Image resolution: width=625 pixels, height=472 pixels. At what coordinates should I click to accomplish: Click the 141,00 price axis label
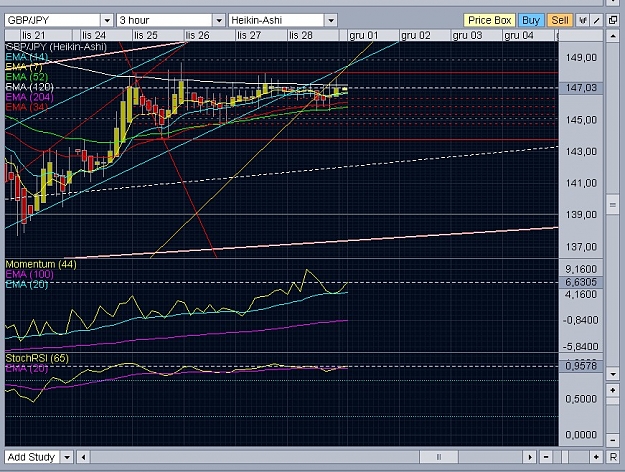(x=581, y=183)
